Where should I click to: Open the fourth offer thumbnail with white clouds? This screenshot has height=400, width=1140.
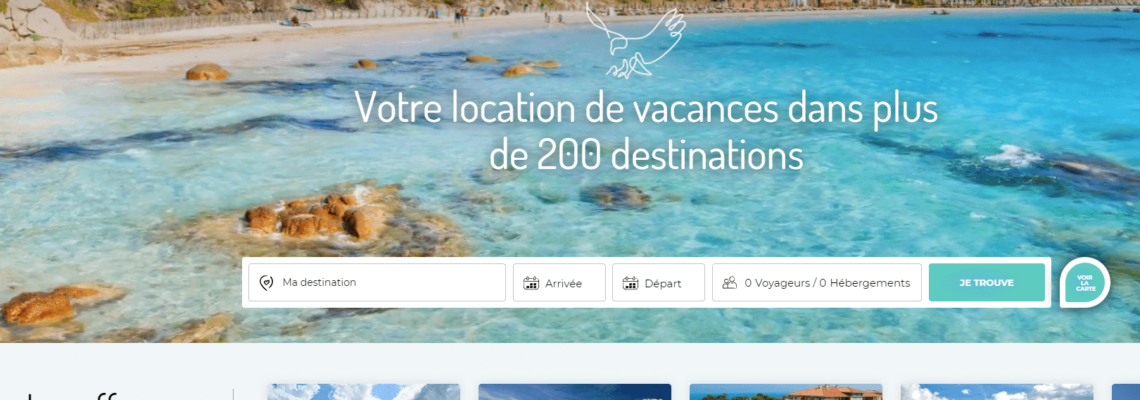tap(997, 392)
